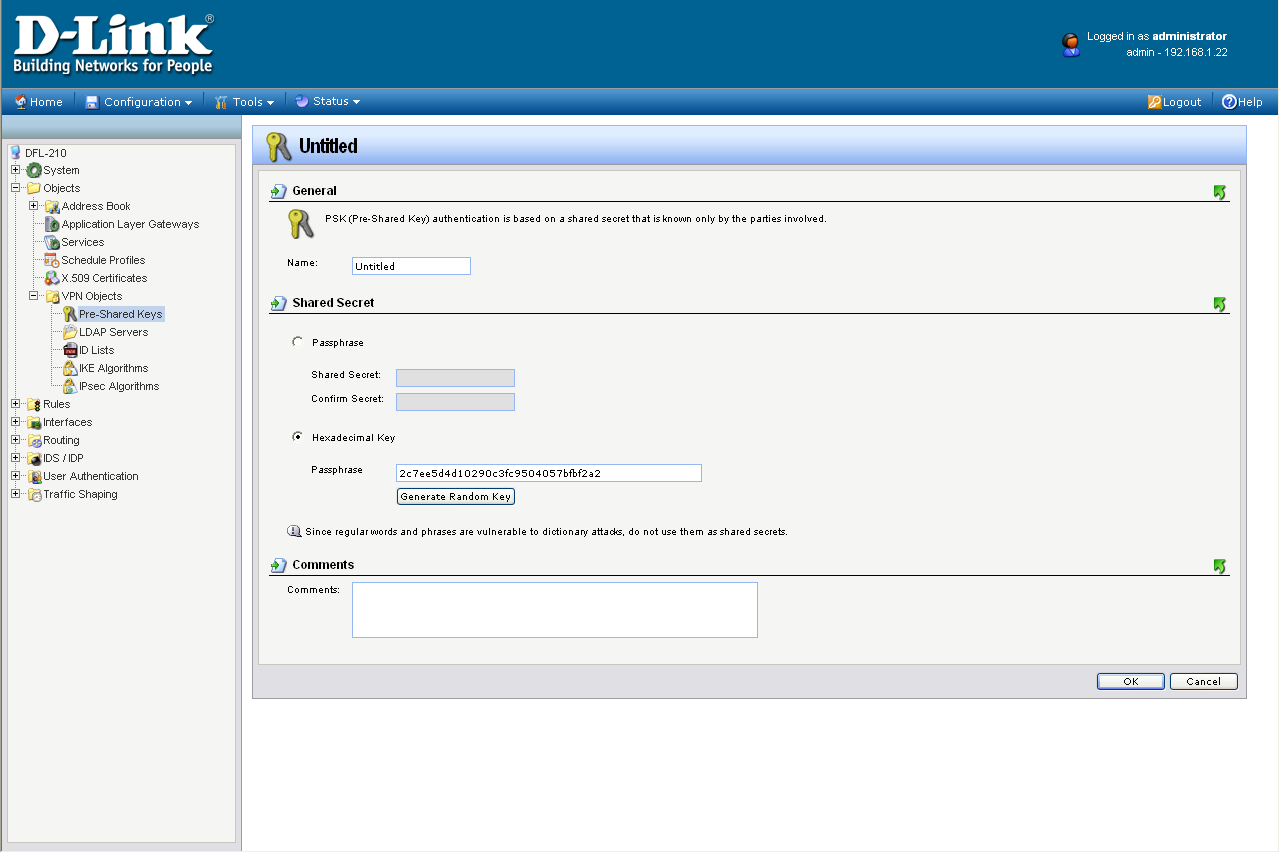Click the User Authentication icon
This screenshot has width=1280, height=852.
[34, 476]
